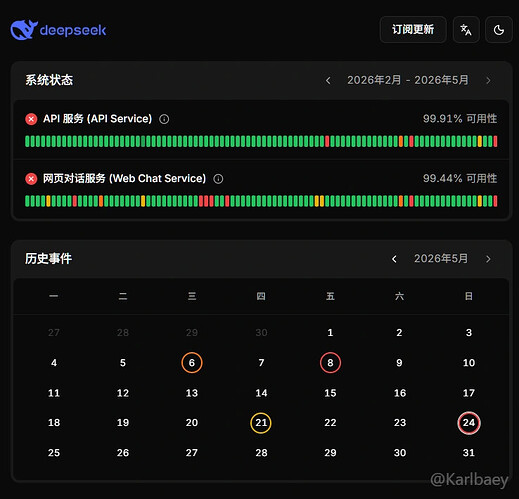Click the 历史事件 heading
This screenshot has width=519, height=499.
(x=48, y=259)
